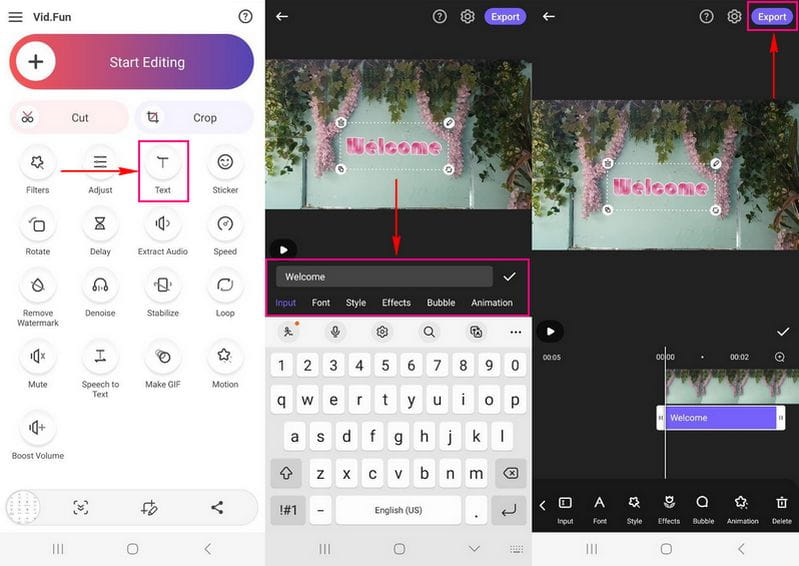Click the Export button on timeline screen
The width and height of the screenshot is (799, 566).
772,17
